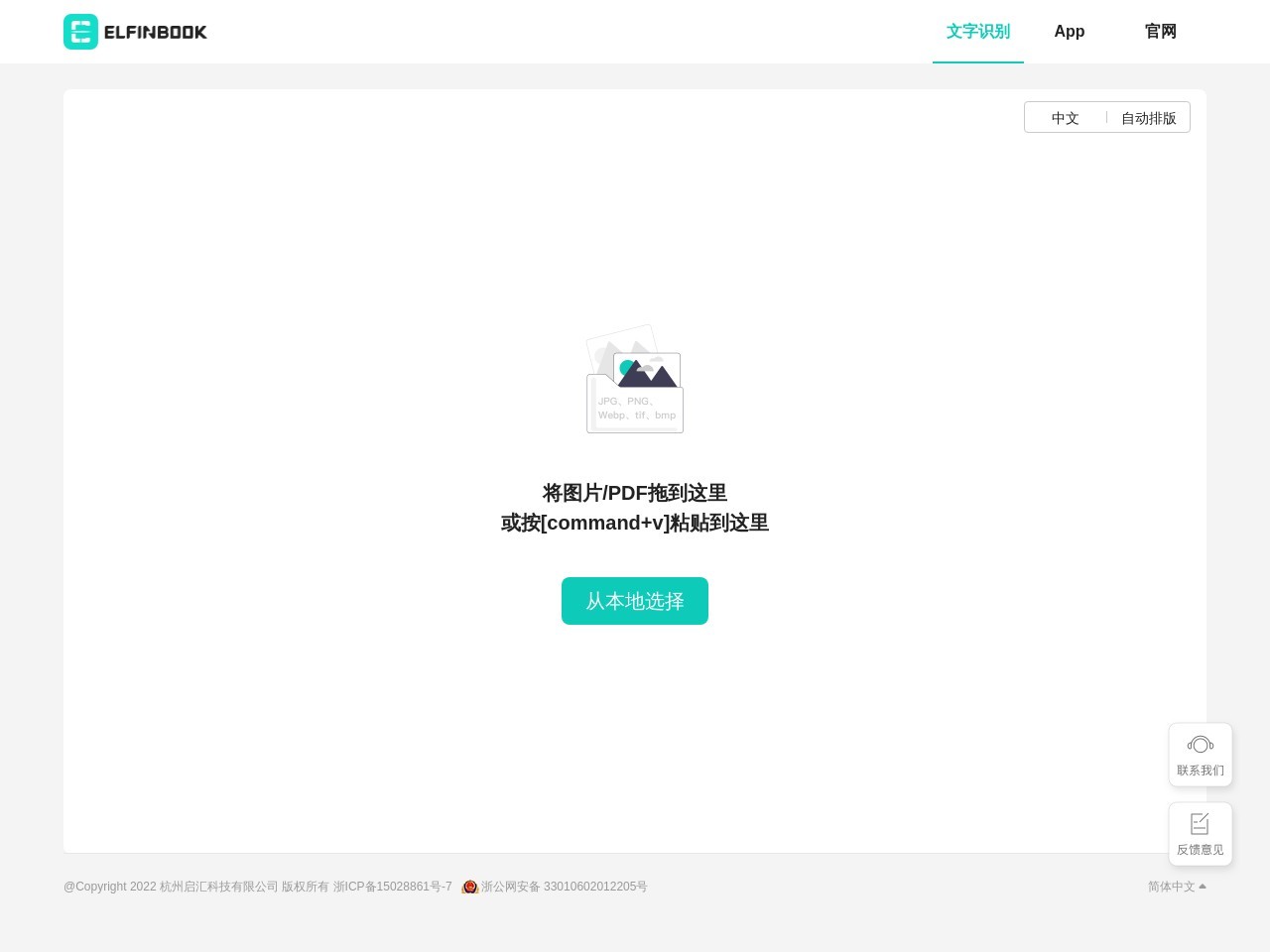The image size is (1270, 952).
Task: Click the arrow beside 简体中文
Action: [1203, 887]
